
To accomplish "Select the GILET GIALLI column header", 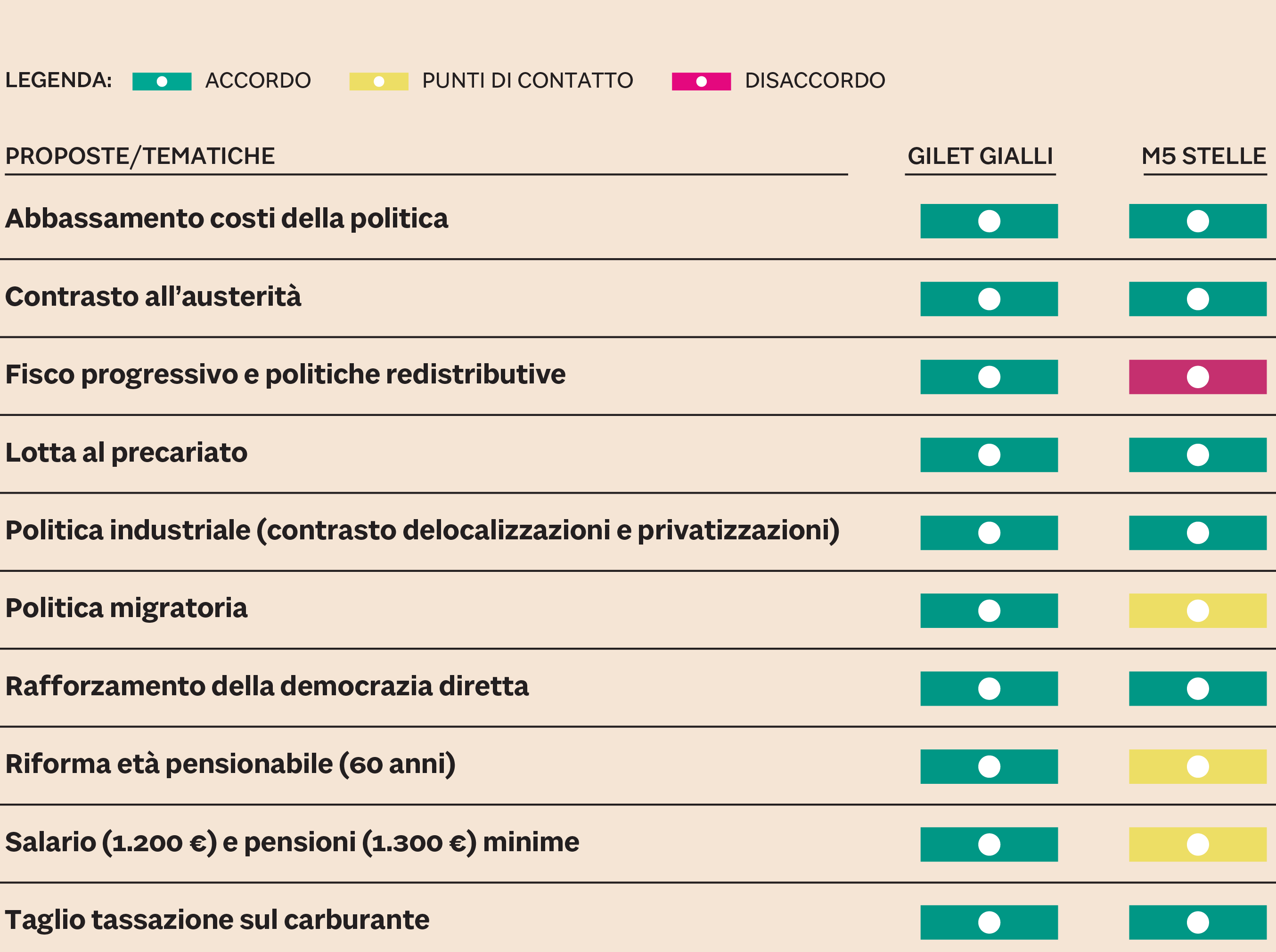I will point(980,156).
